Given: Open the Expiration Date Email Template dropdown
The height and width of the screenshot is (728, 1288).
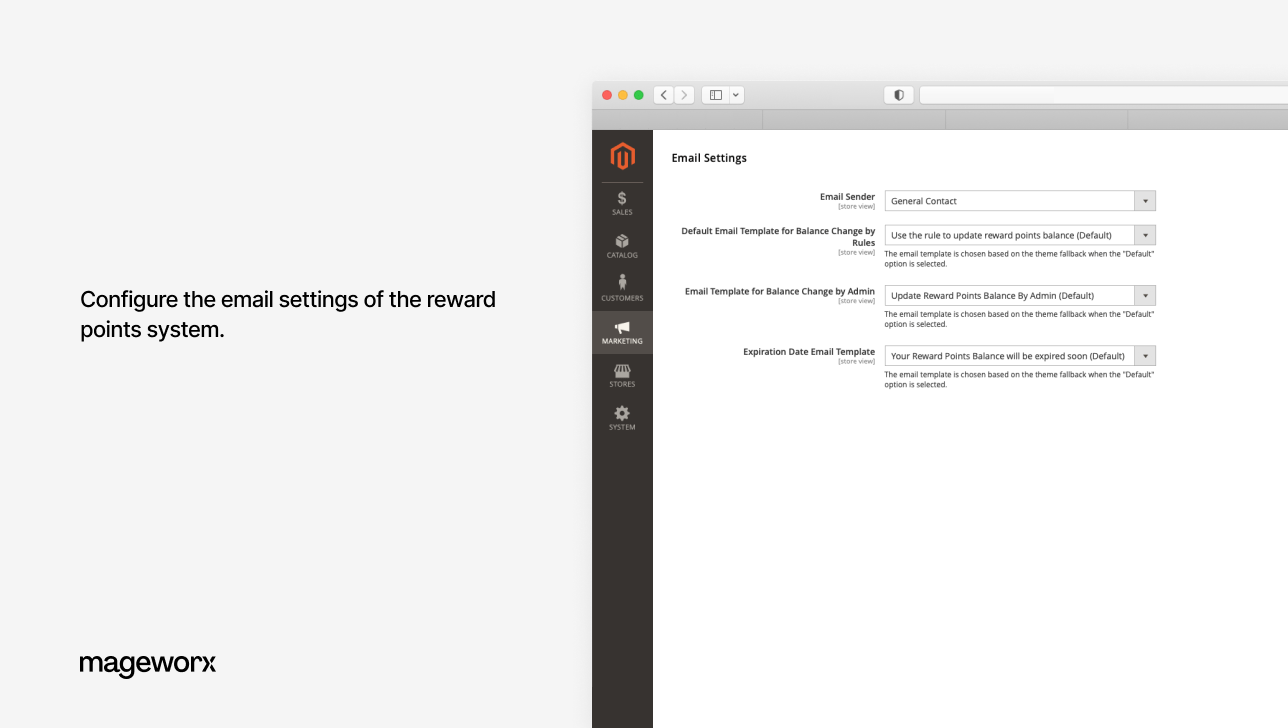Looking at the screenshot, I should pos(1144,355).
